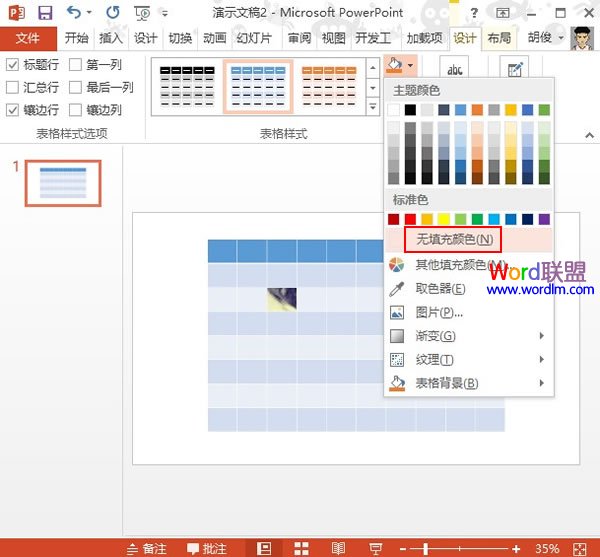Screen dimensions: 600x557
Task: Click the picture-filled table cell
Action: [x=282, y=299]
